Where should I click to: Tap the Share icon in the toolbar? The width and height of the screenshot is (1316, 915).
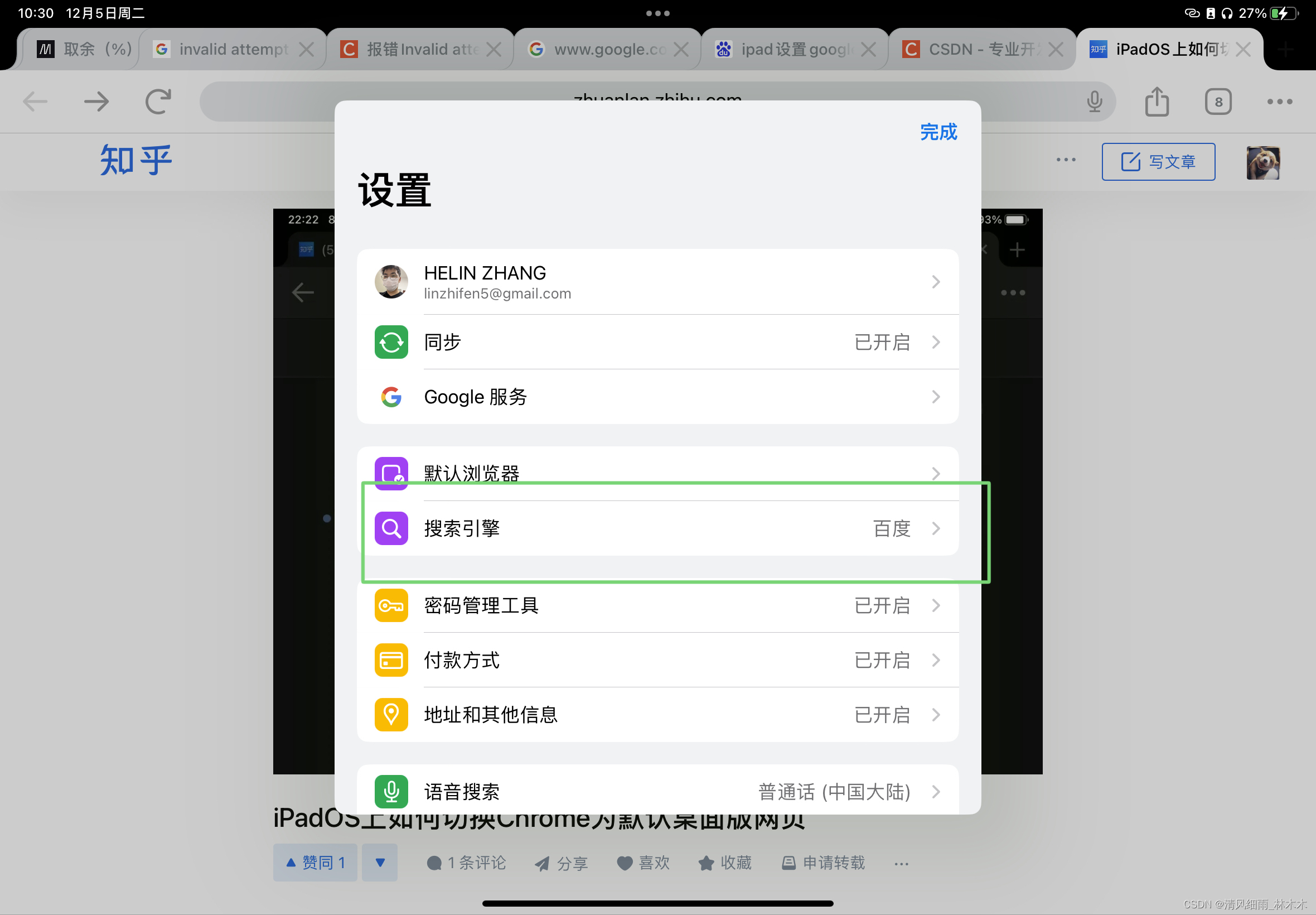coord(1157,102)
